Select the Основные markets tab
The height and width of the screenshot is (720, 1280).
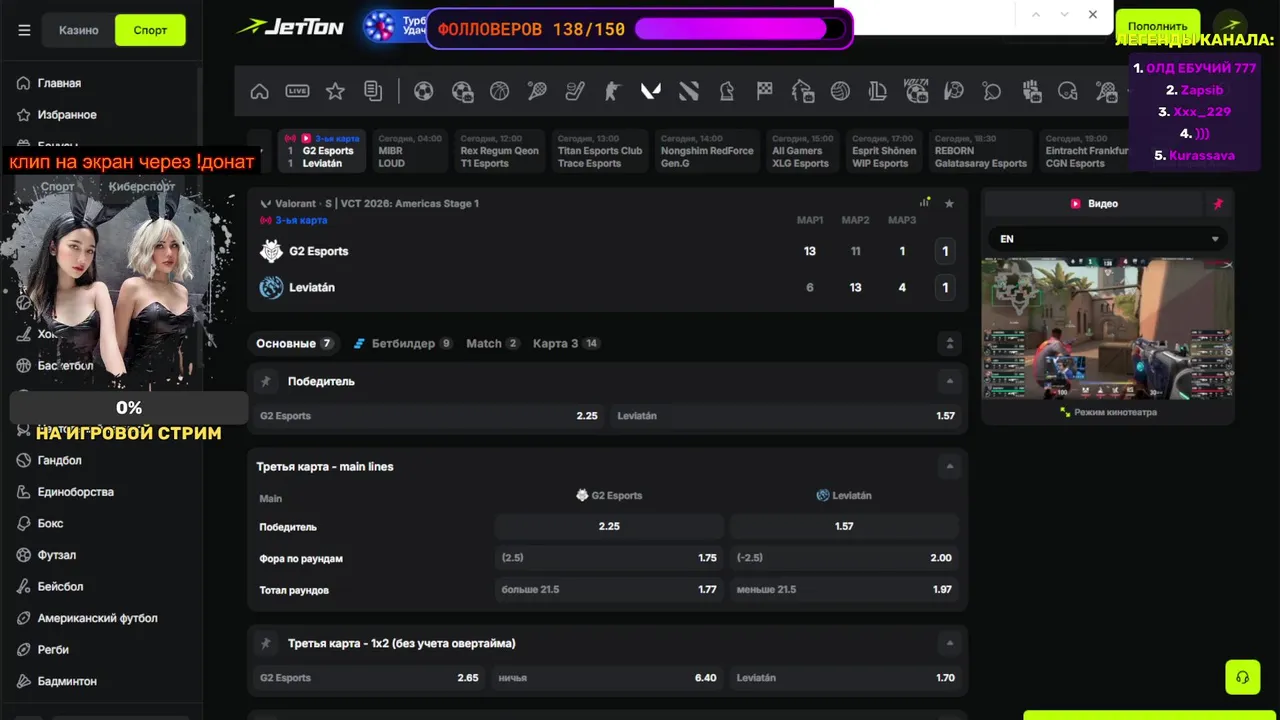295,343
